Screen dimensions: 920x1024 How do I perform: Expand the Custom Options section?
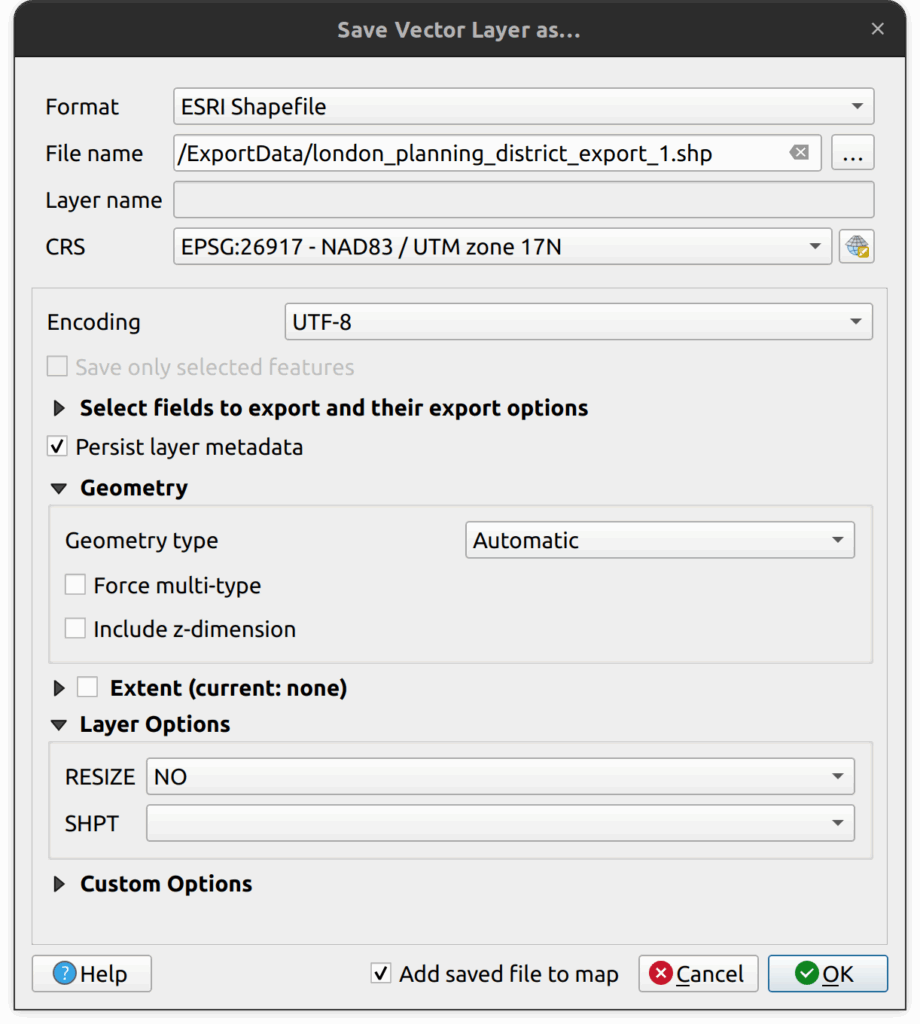coord(60,884)
